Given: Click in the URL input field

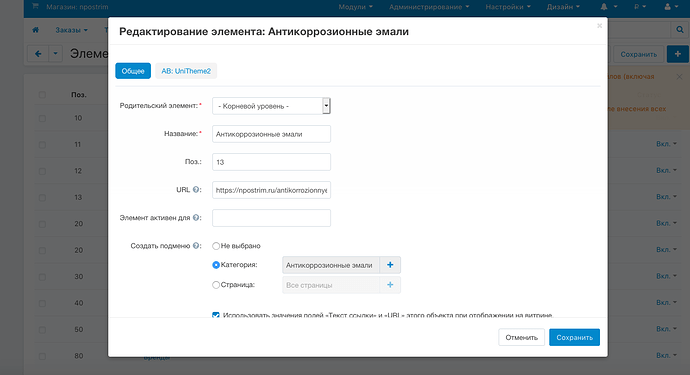Looking at the screenshot, I should (271, 190).
